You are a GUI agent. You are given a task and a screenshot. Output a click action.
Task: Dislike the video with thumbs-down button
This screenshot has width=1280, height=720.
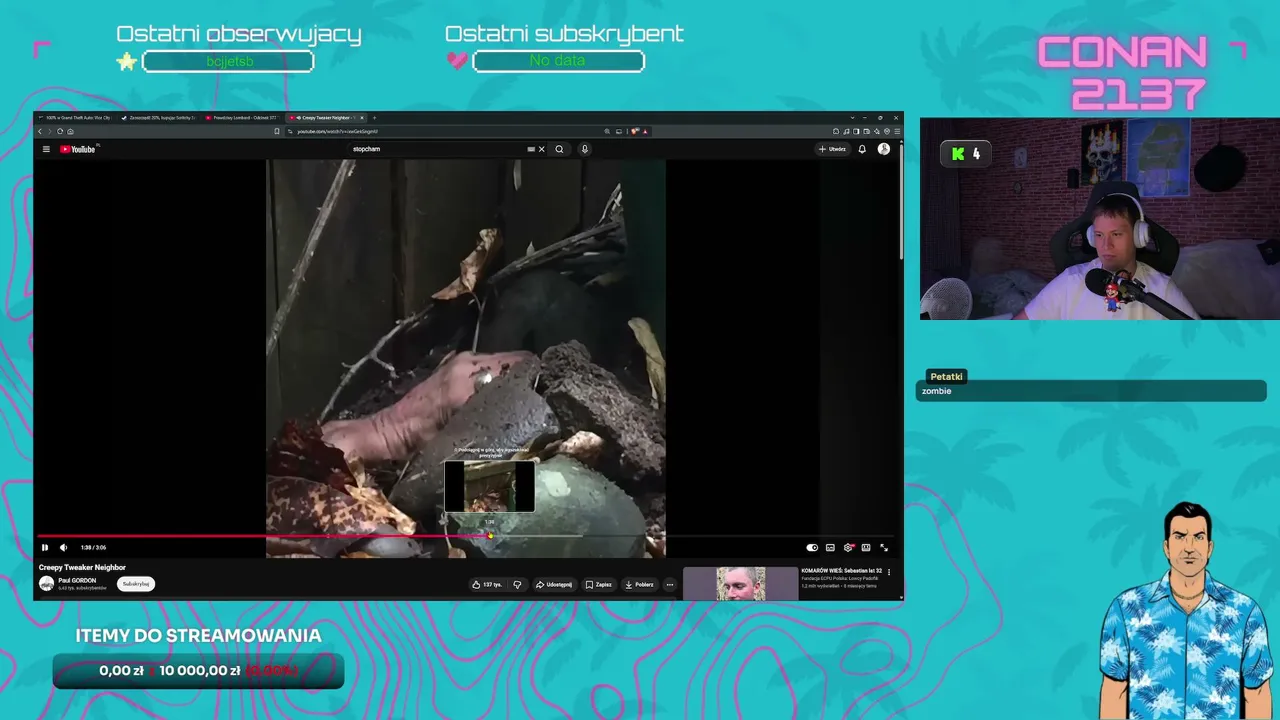(517, 584)
